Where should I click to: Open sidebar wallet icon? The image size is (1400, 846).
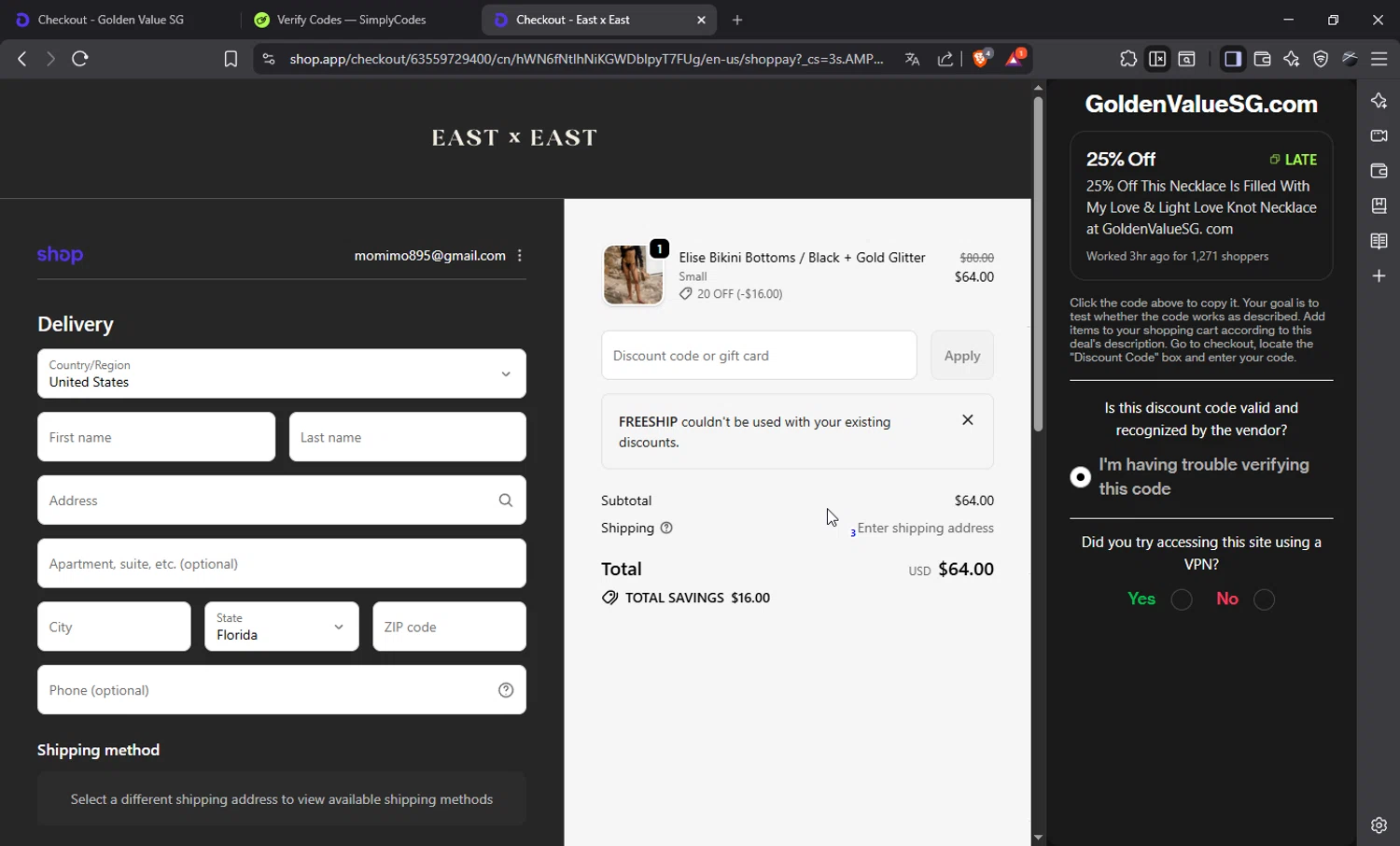pos(1379,171)
